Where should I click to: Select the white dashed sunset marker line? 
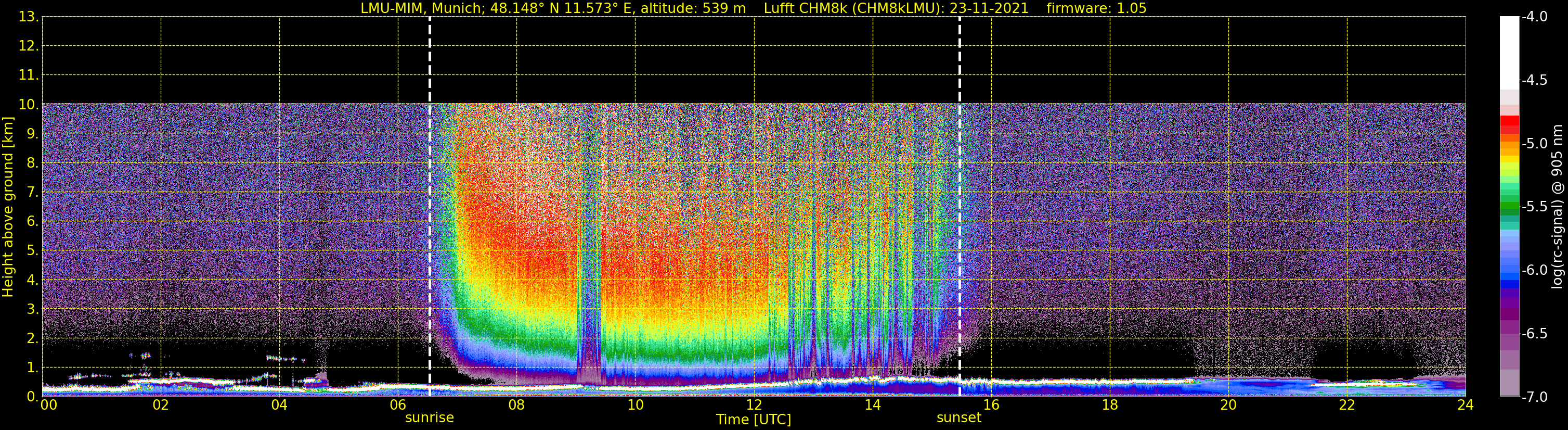click(x=960, y=207)
